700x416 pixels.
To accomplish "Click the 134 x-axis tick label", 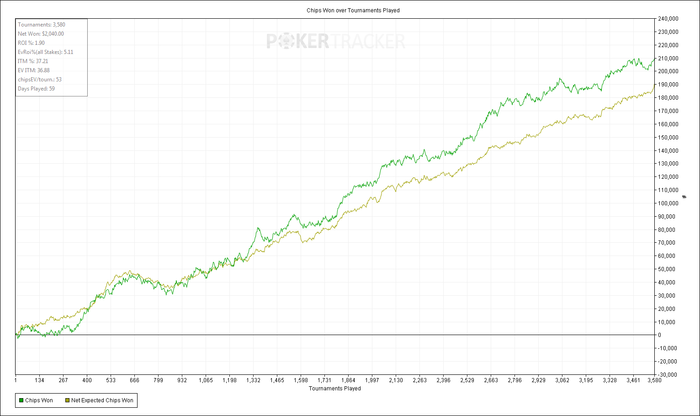I will coord(39,380).
